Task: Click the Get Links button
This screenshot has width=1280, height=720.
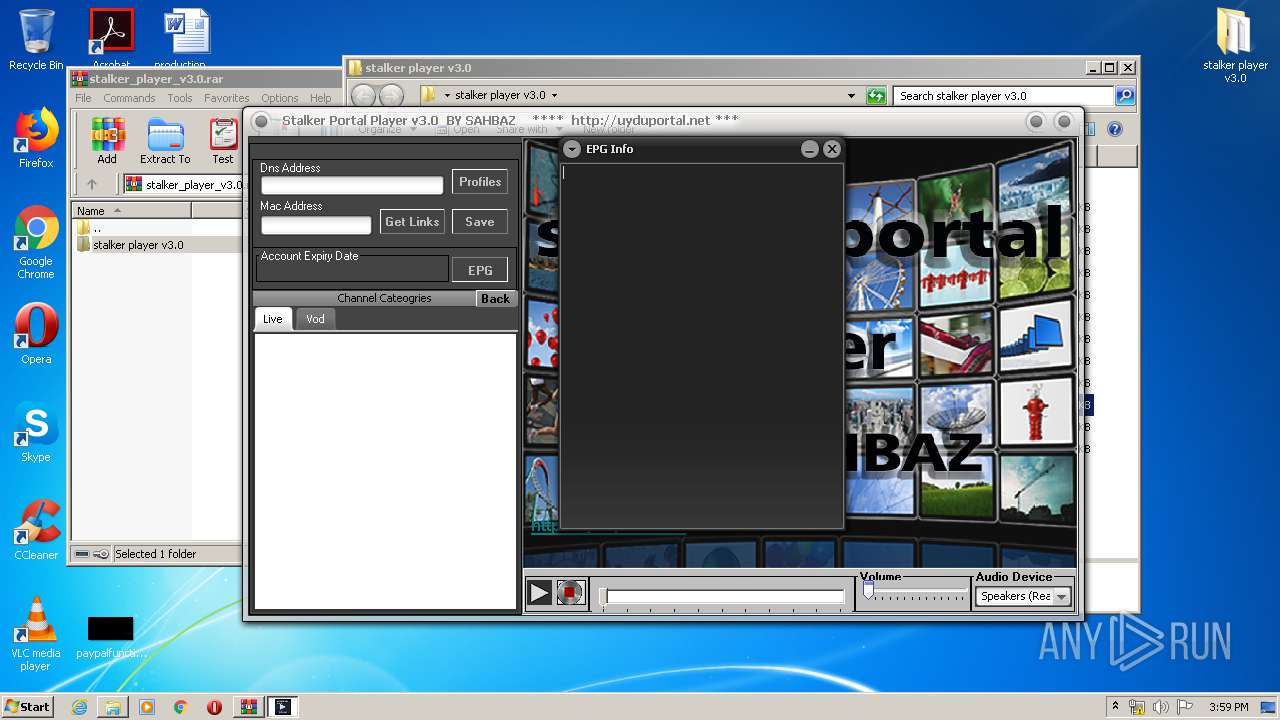Action: 412,222
